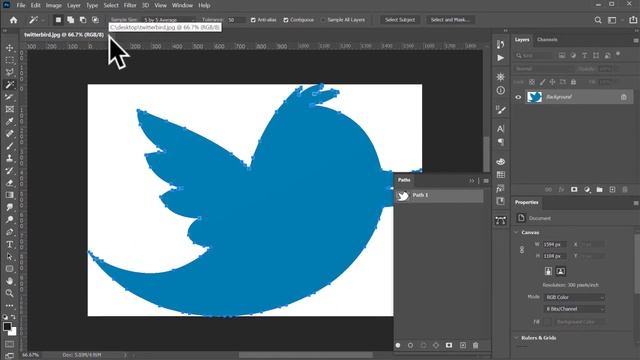Open the File menu
The width and height of the screenshot is (640, 360).
[21, 5]
